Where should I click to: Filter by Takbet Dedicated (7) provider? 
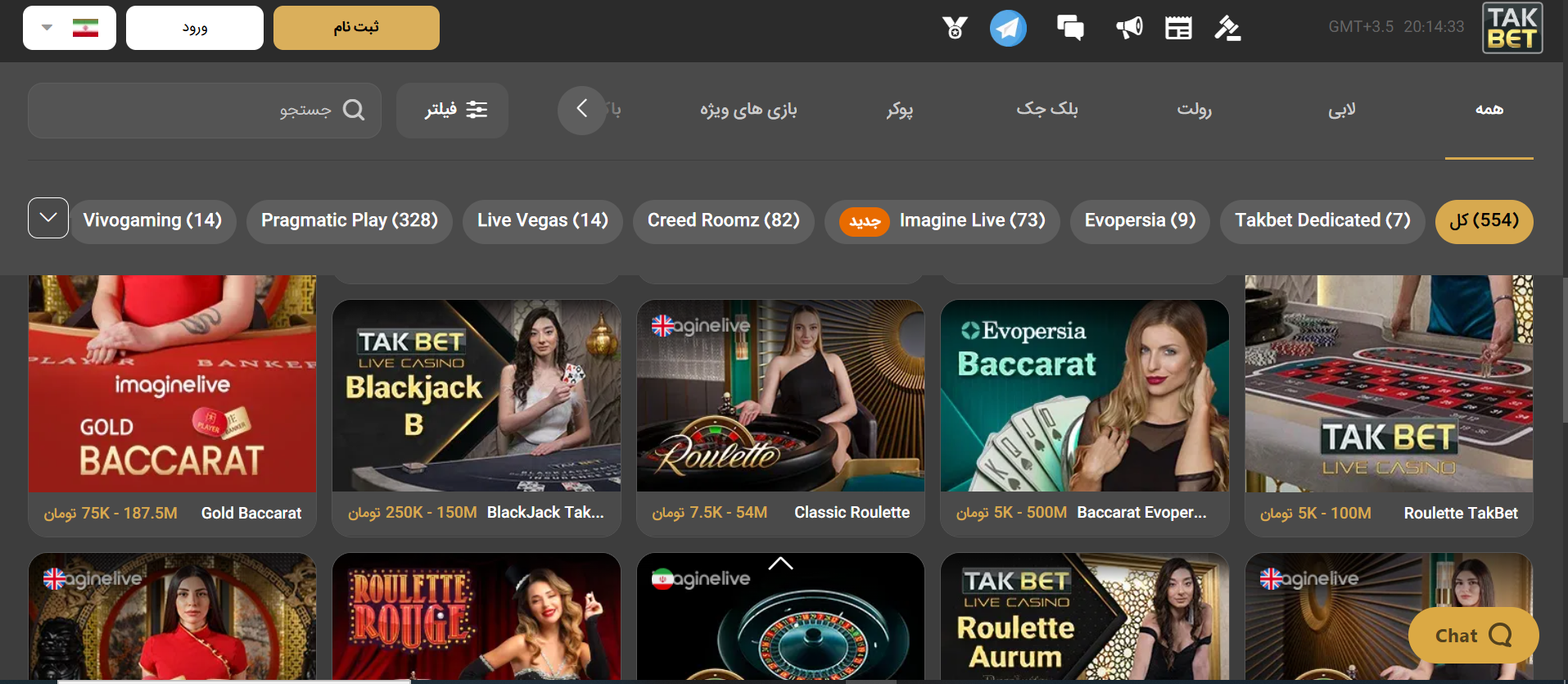[1322, 221]
